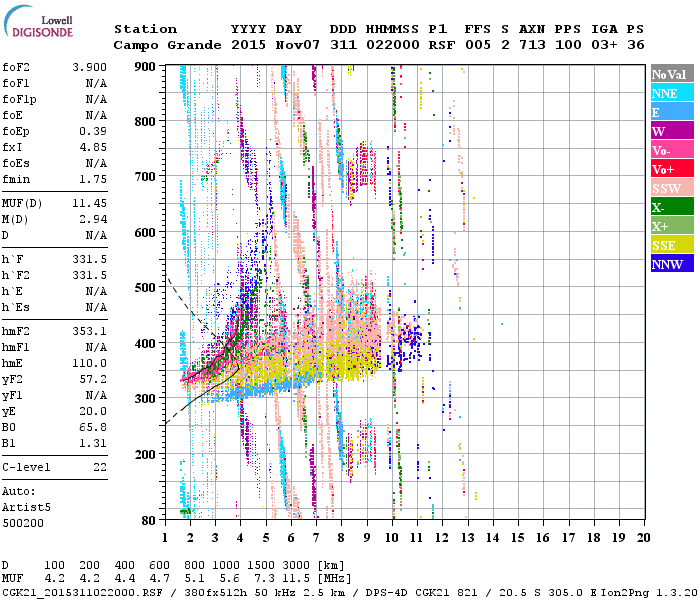Click the yE value 20.0
Screen dimensions: 700x600
click(x=93, y=412)
